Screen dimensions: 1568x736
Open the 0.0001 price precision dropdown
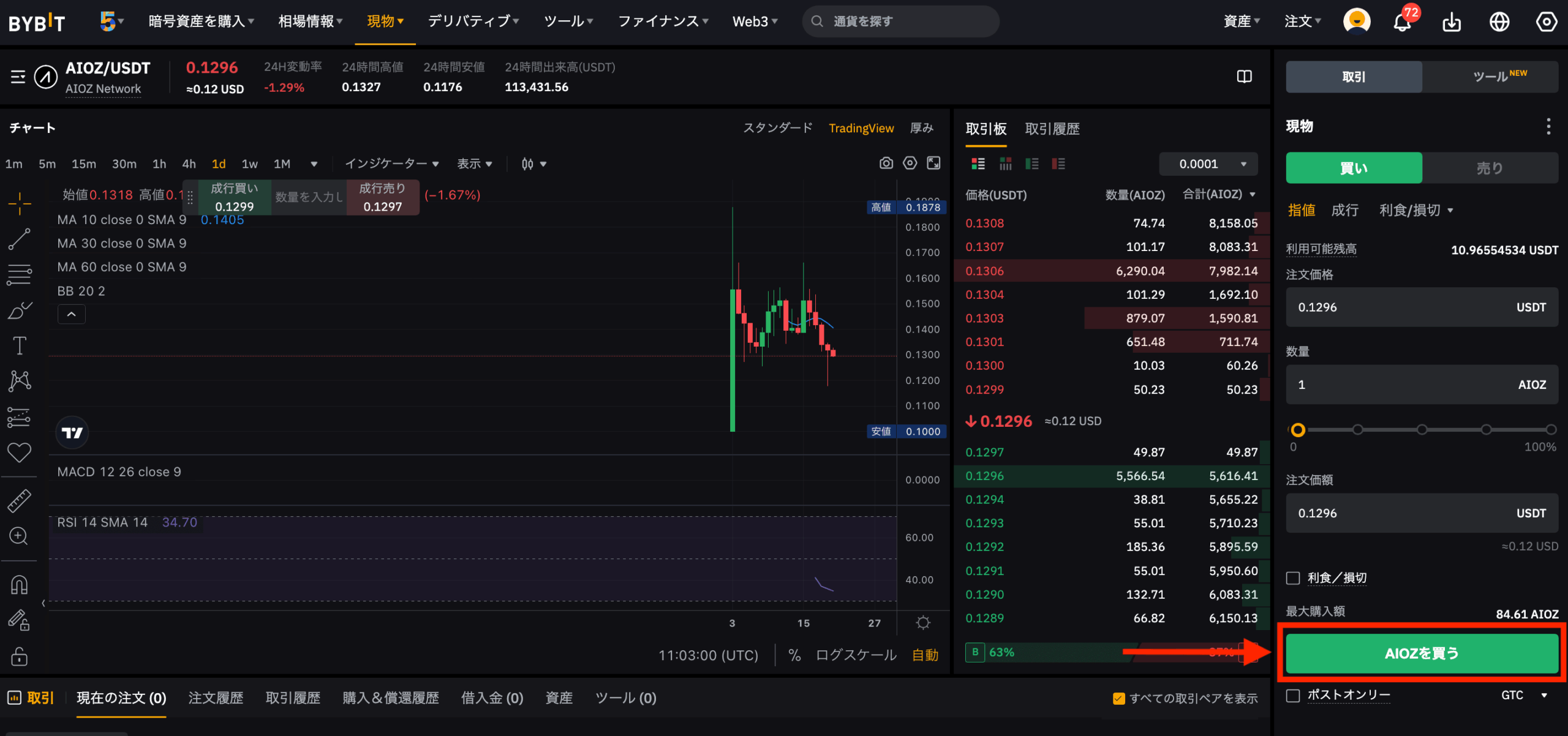coord(1208,164)
